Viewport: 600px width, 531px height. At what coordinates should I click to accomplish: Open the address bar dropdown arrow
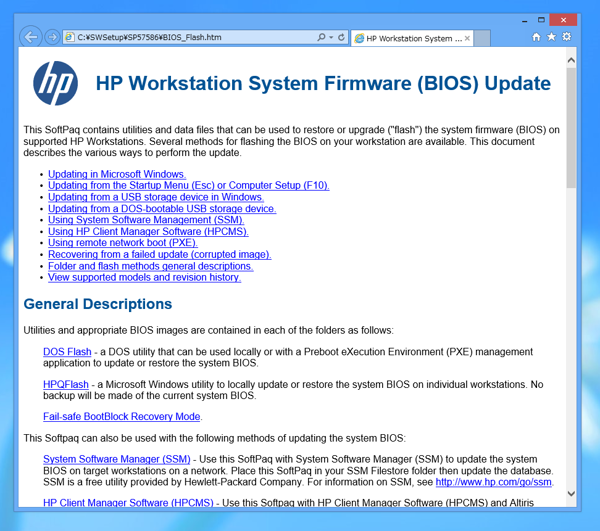pyautogui.click(x=331, y=37)
